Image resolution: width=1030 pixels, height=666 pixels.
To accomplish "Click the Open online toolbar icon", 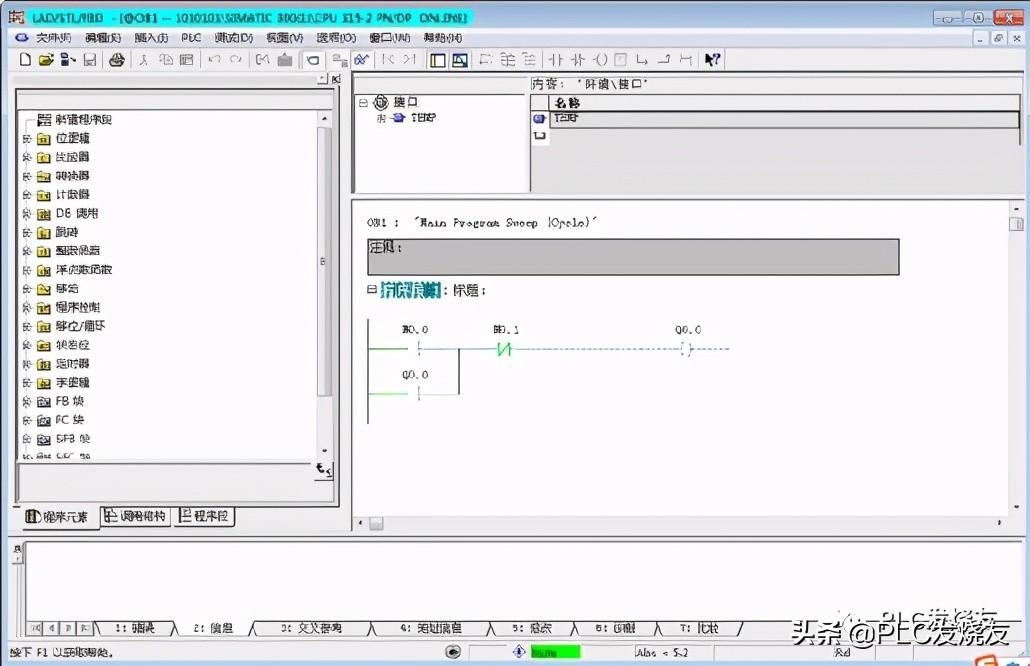I will click(x=68, y=60).
